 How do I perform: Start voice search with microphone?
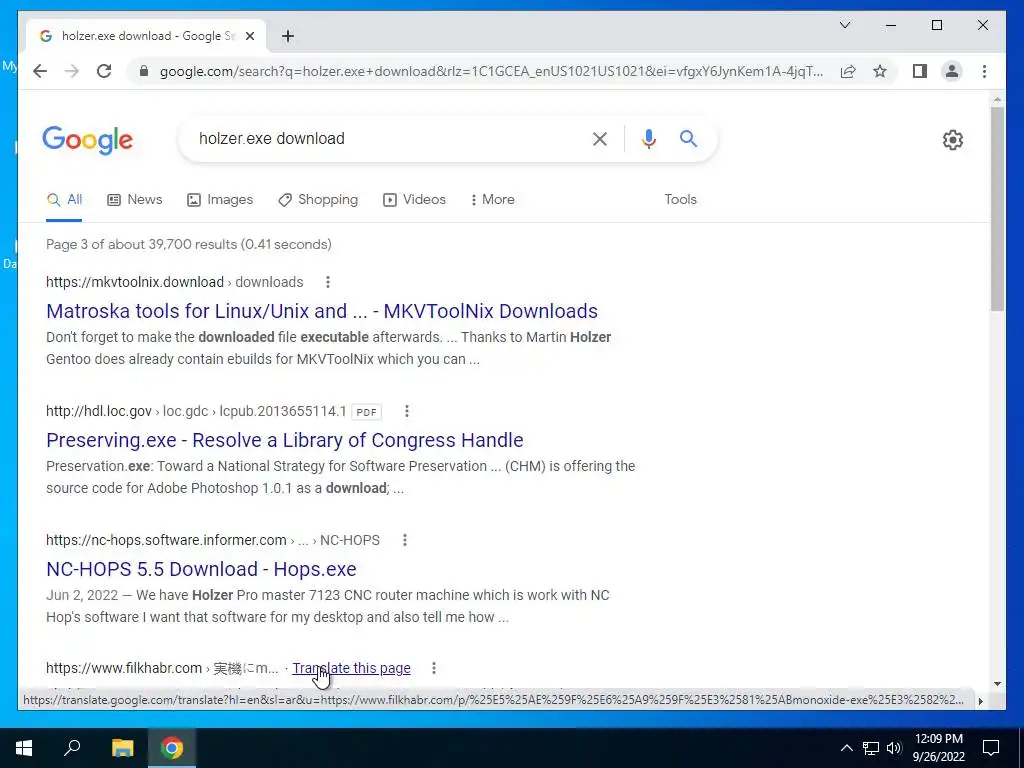coord(648,138)
